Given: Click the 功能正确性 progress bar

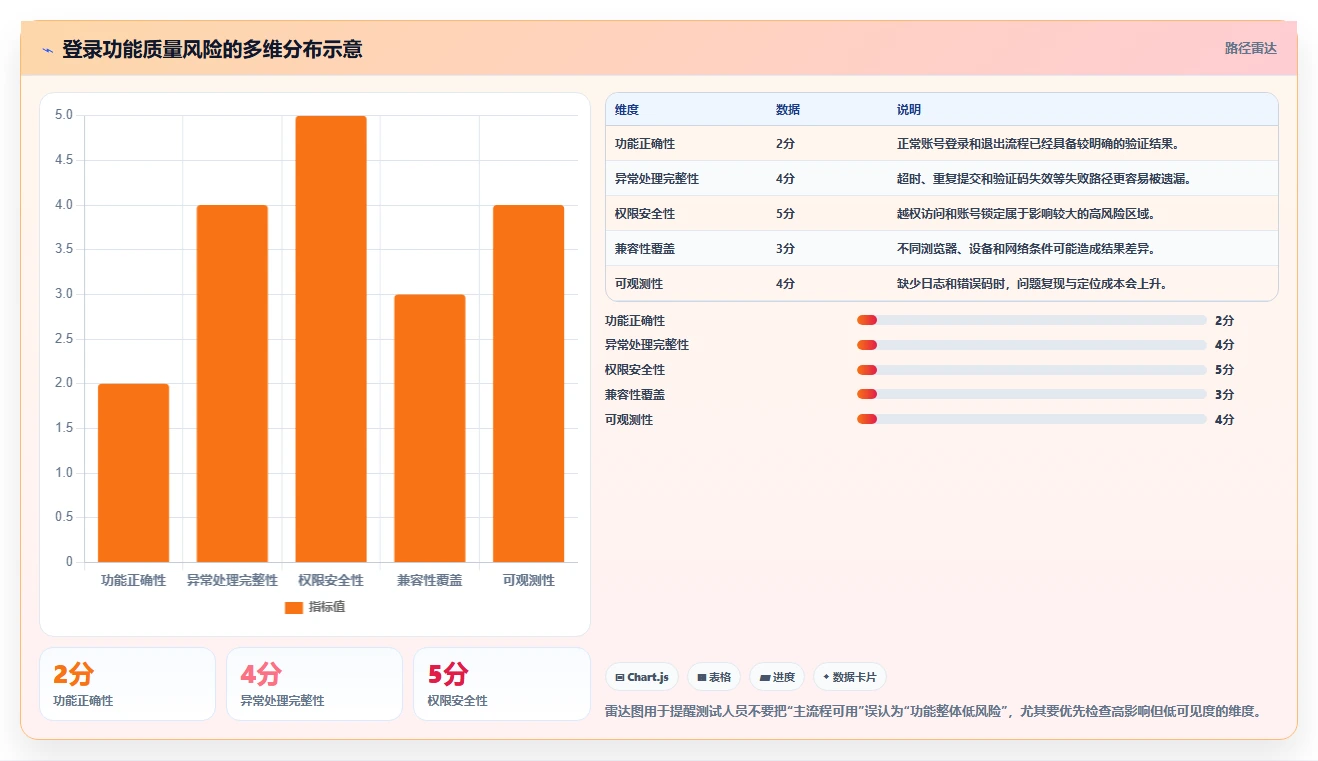Looking at the screenshot, I should 1031,320.
